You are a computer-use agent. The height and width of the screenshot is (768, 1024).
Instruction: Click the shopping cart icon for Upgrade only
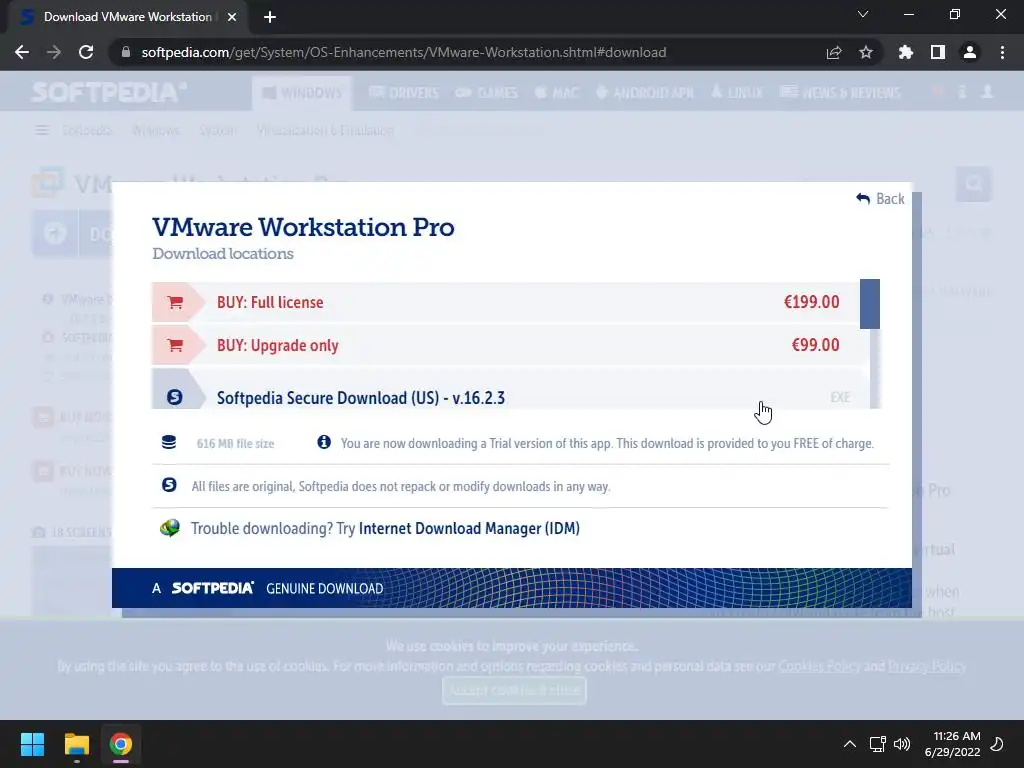point(175,345)
